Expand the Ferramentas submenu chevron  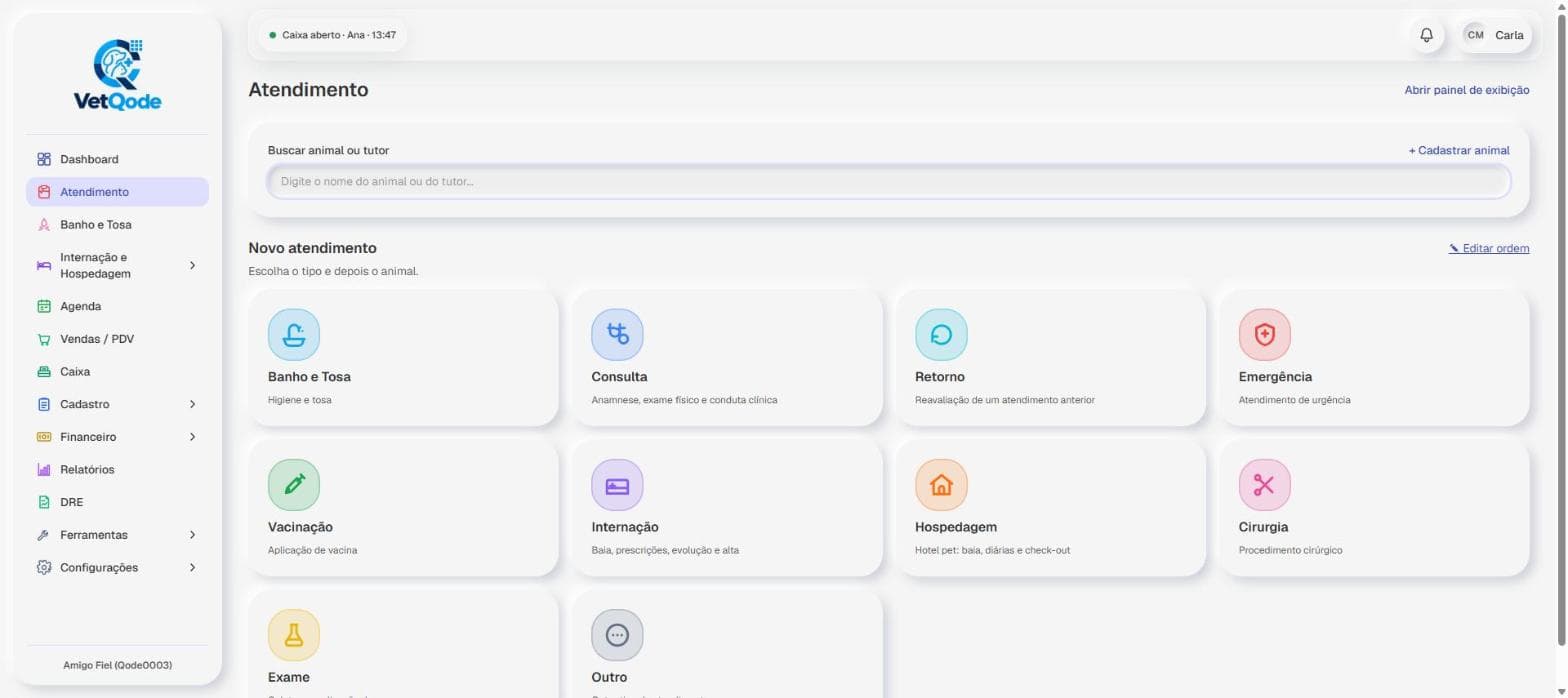(193, 535)
